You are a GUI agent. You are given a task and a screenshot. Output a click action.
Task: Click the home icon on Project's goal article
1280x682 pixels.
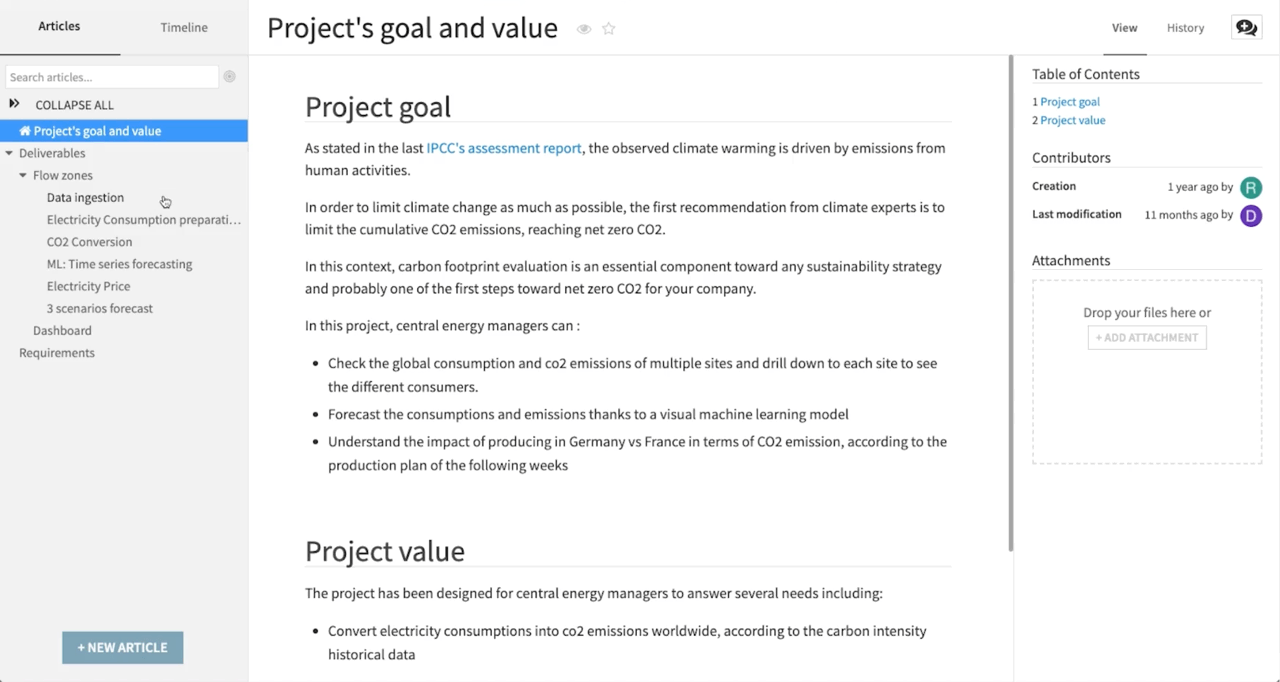tap(27, 130)
